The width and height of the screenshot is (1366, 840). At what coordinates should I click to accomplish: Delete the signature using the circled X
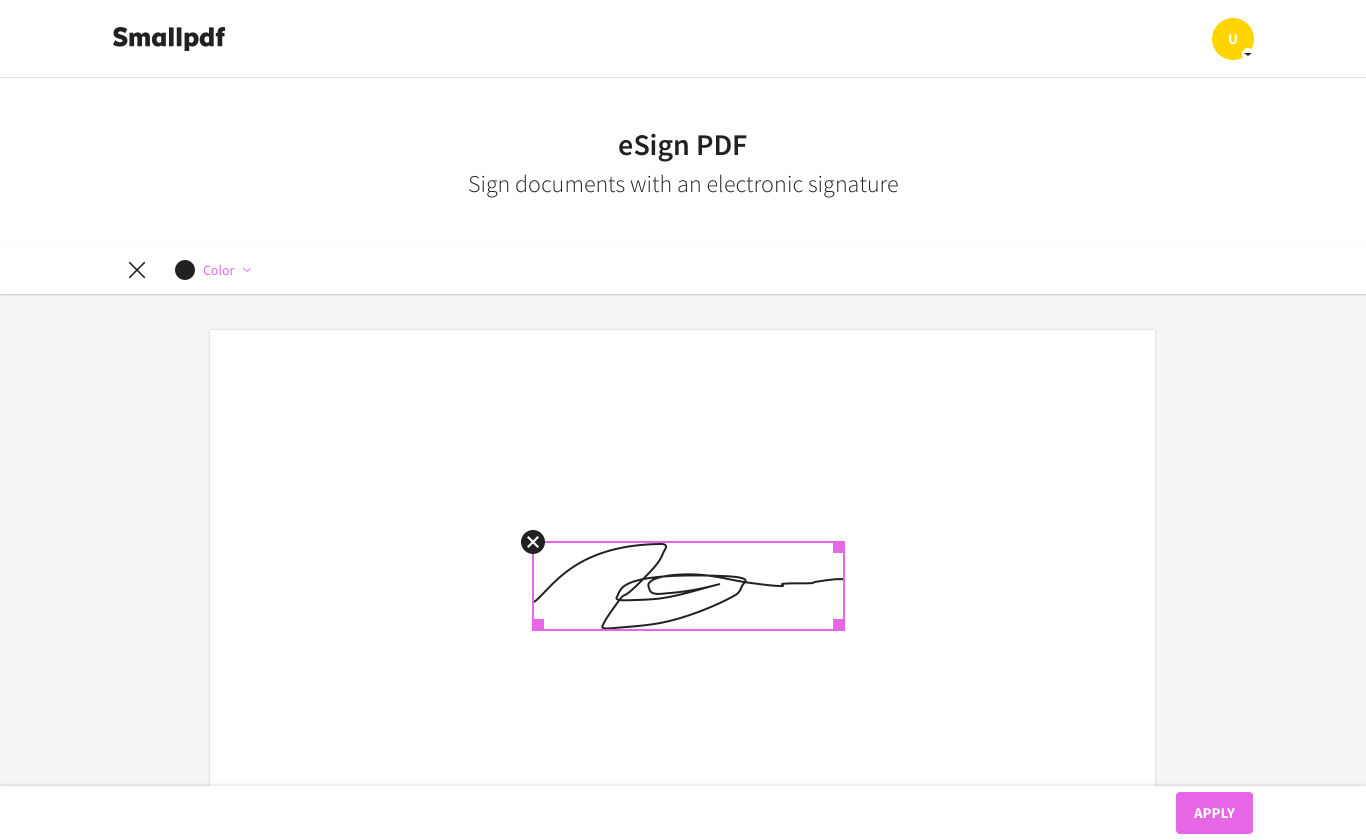(x=533, y=542)
